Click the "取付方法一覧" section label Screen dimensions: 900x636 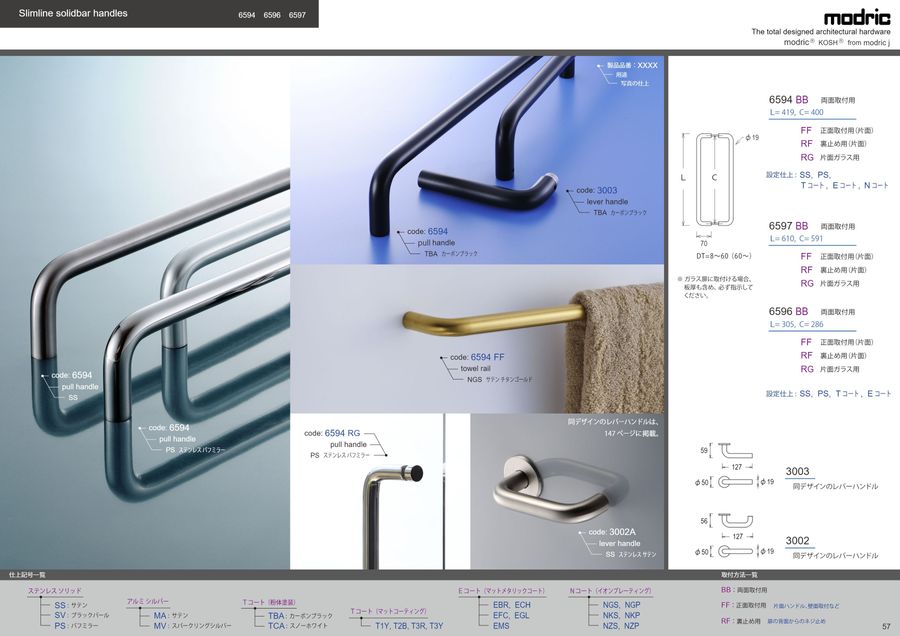[x=739, y=575]
